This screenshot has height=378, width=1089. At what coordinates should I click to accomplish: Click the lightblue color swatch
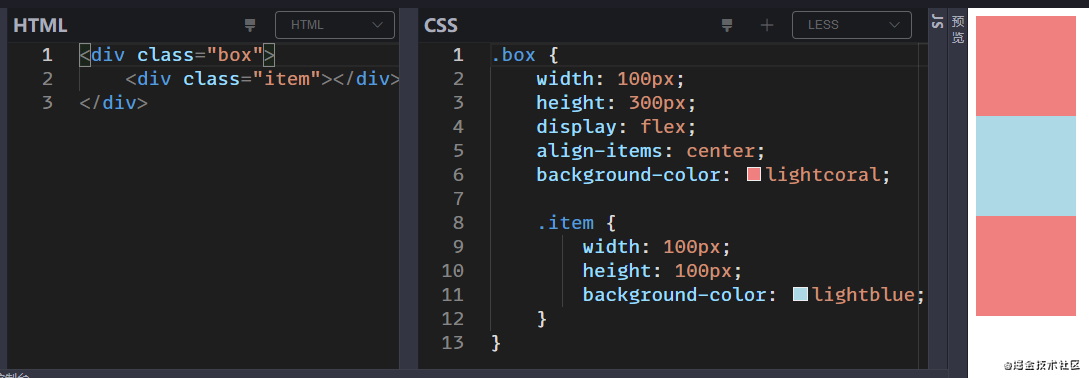[x=800, y=295]
